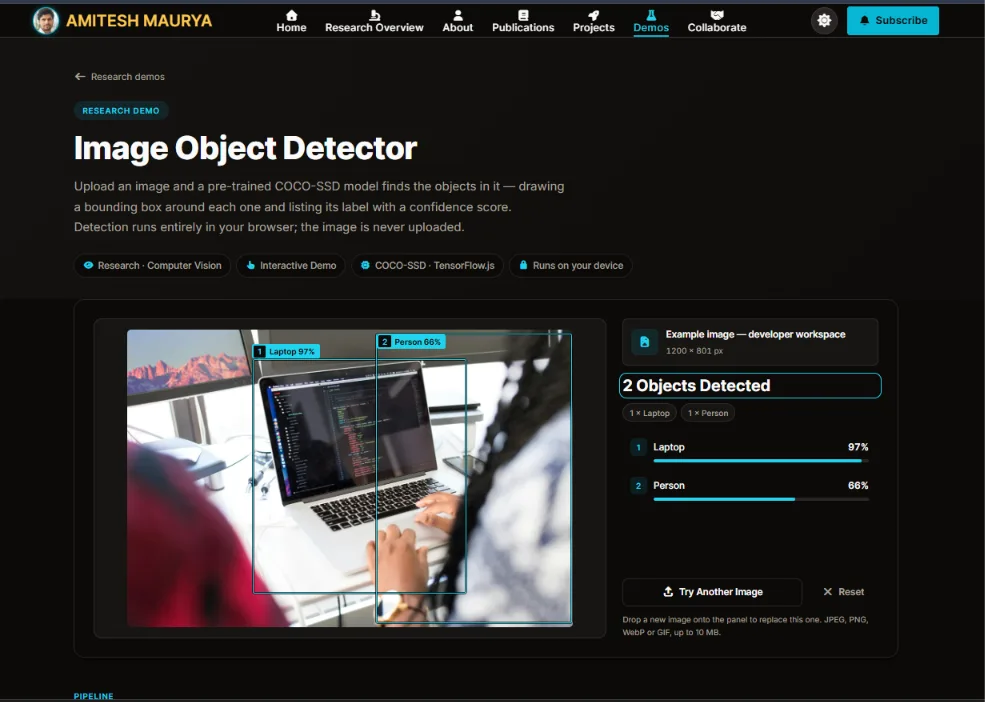
Task: Click the X icon next to Reset
Action: tap(827, 591)
